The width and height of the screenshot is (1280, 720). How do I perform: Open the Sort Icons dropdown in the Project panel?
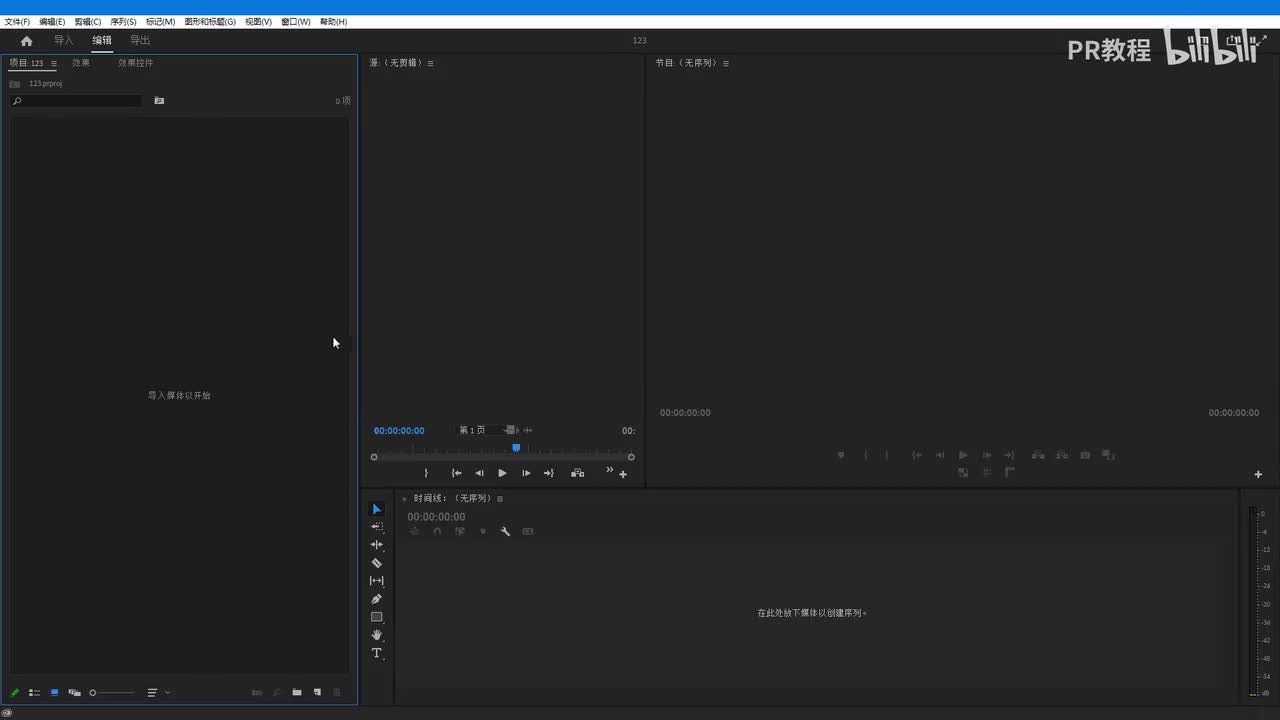pos(152,692)
